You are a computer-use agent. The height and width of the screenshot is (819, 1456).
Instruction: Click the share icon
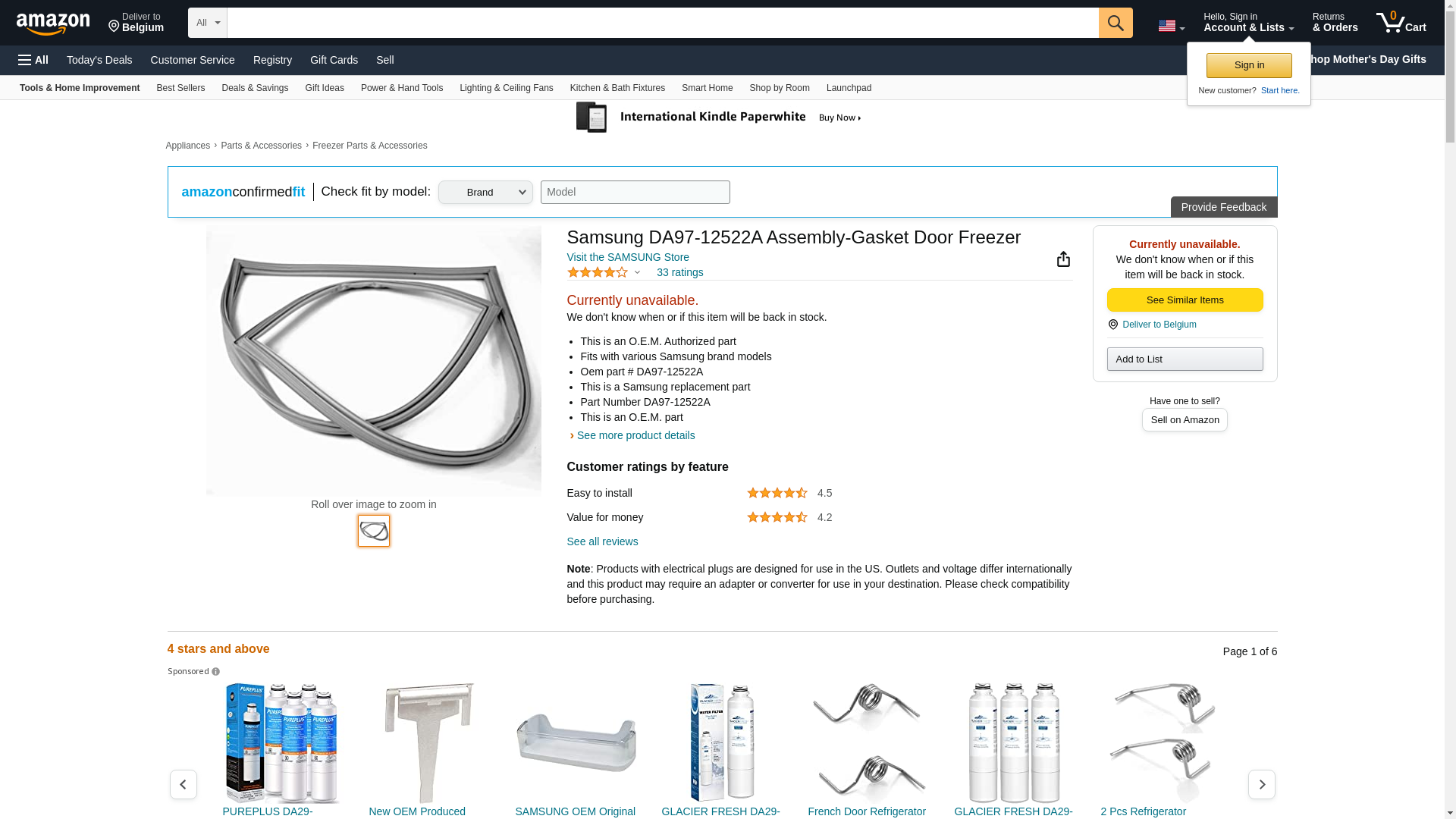pos(1063,259)
